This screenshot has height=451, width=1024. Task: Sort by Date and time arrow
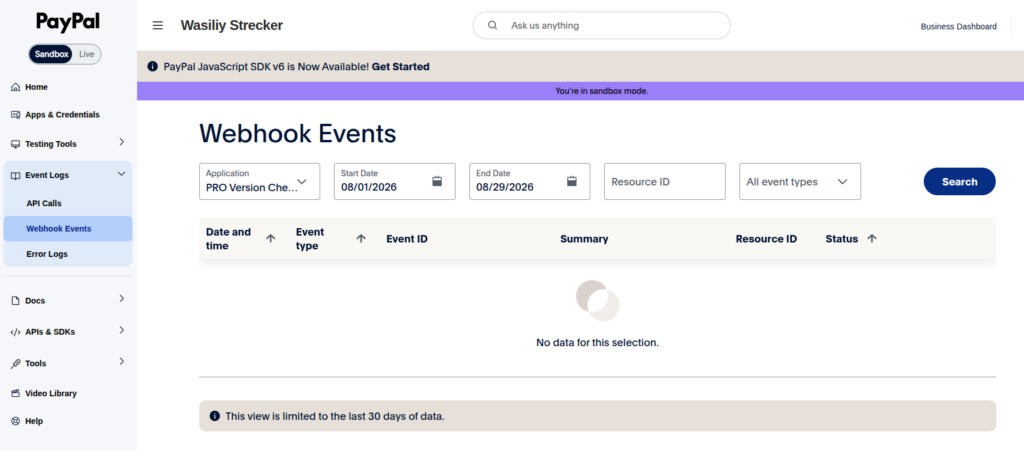pyautogui.click(x=270, y=239)
